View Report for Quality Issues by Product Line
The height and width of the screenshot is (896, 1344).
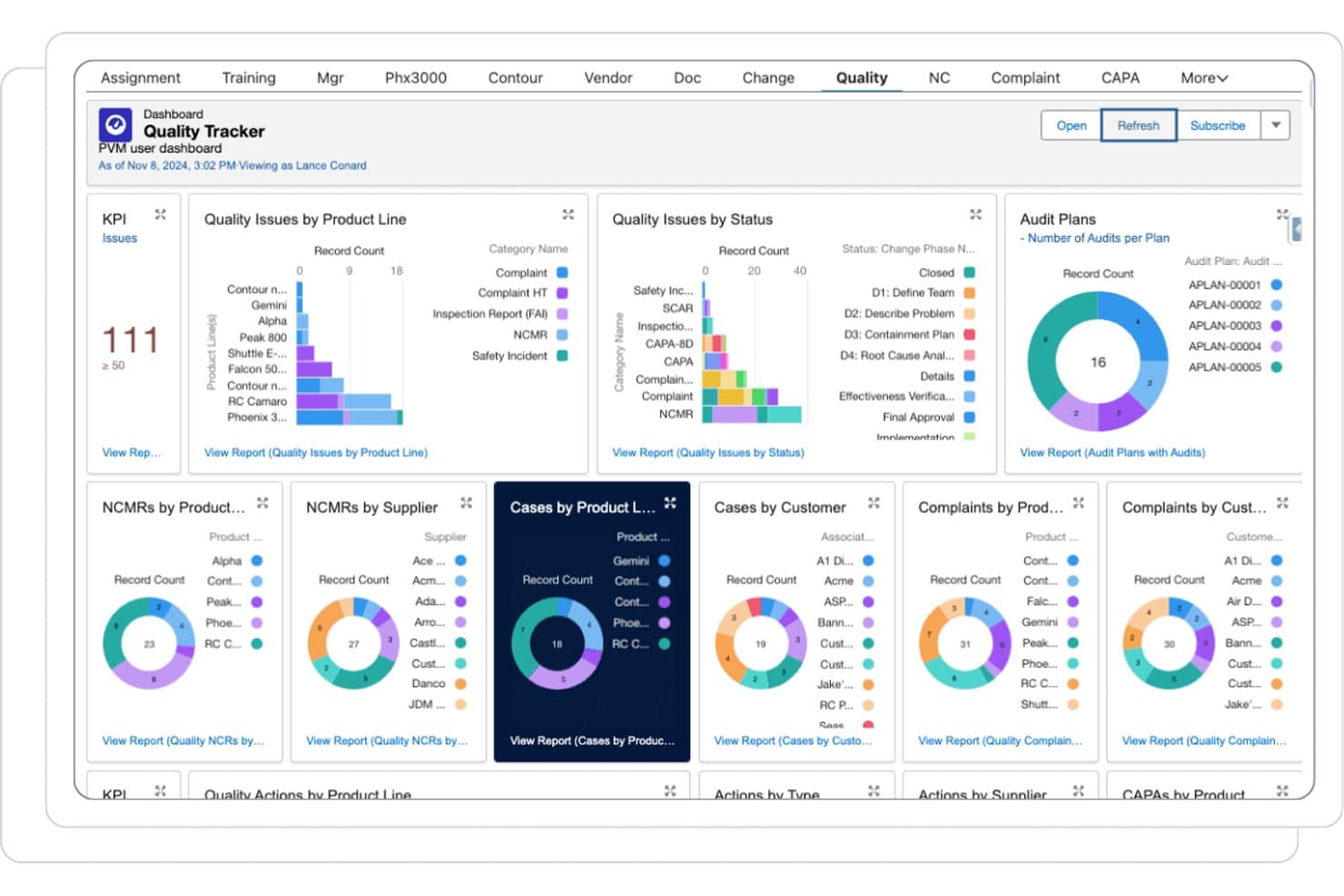(316, 452)
